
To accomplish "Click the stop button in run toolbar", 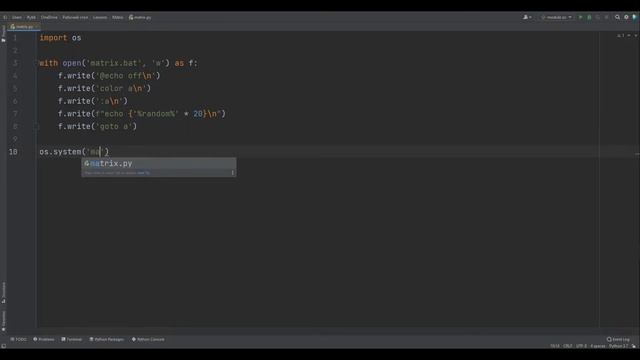I will (607, 17).
